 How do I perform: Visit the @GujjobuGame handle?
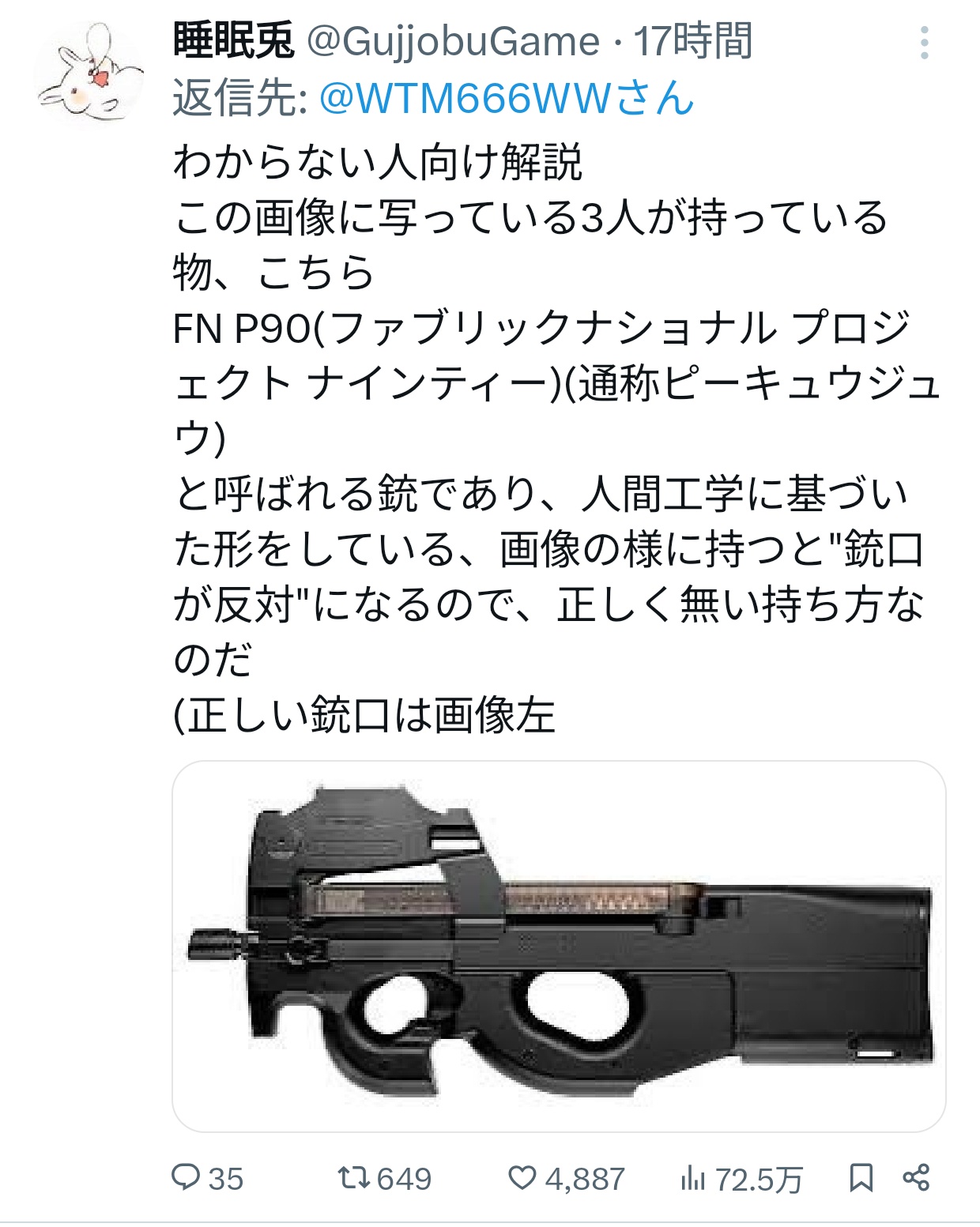pyautogui.click(x=453, y=41)
